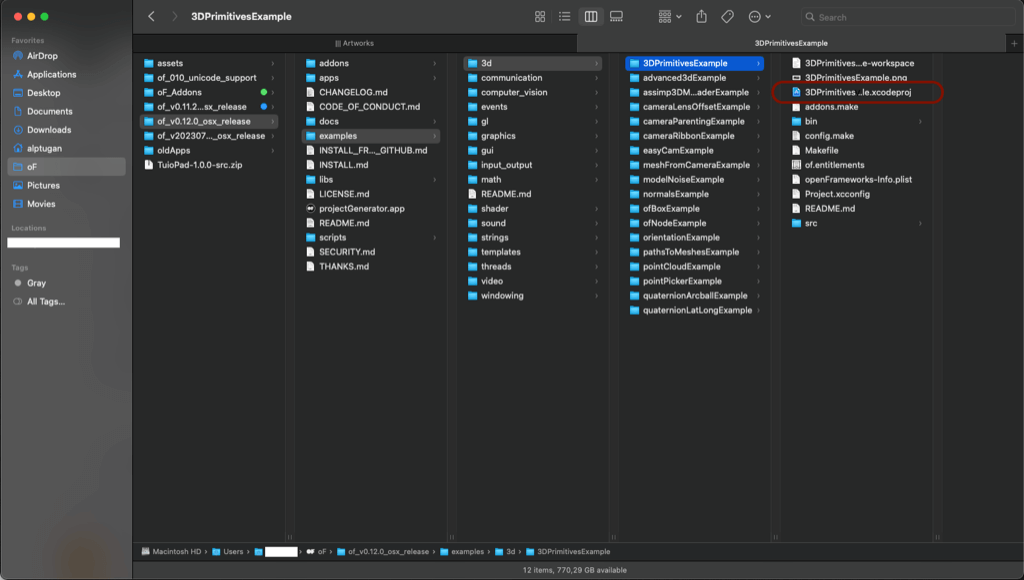Select the 3d folder
1024x580 pixels.
click(x=533, y=63)
